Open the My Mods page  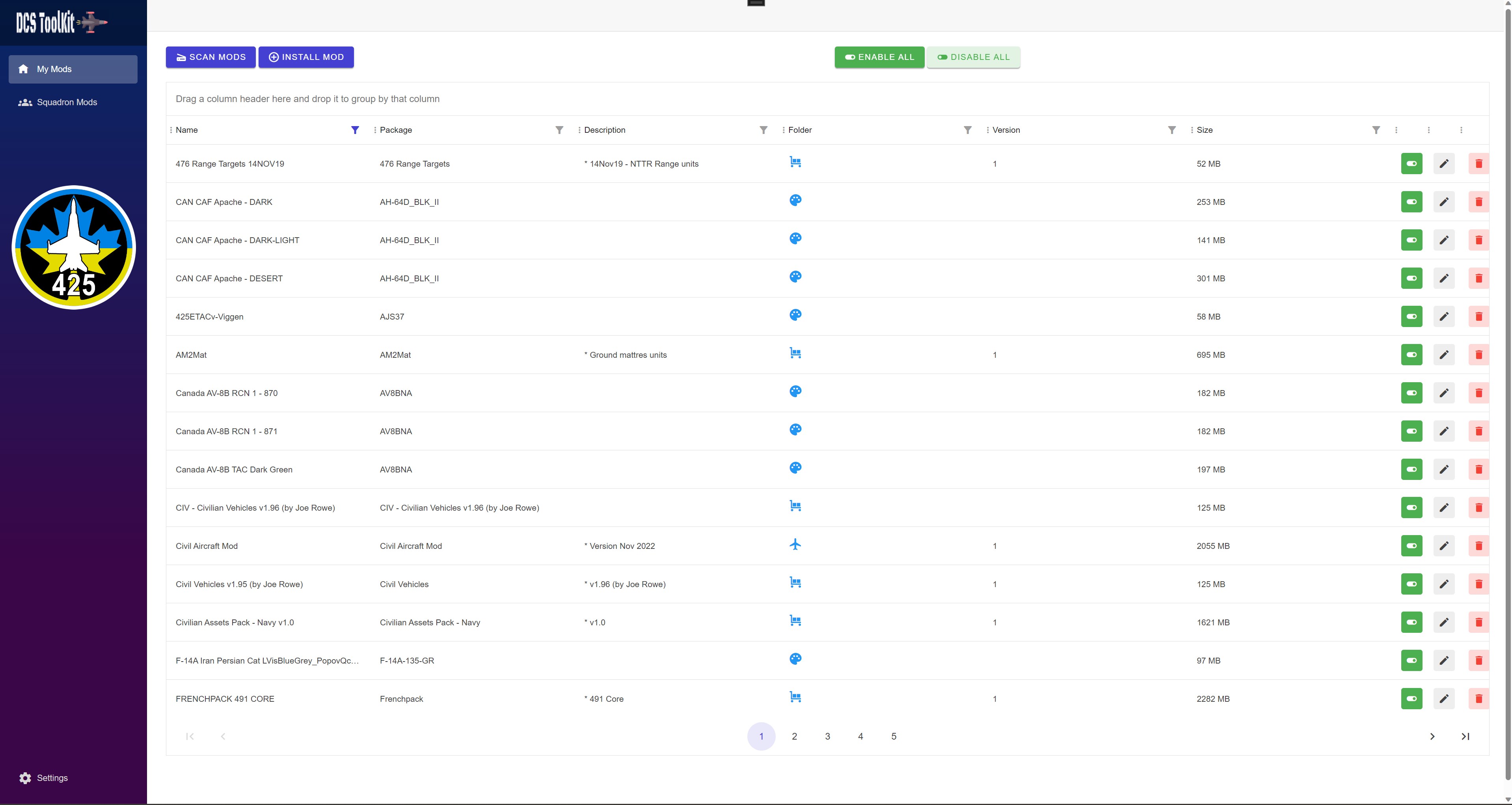[x=73, y=69]
